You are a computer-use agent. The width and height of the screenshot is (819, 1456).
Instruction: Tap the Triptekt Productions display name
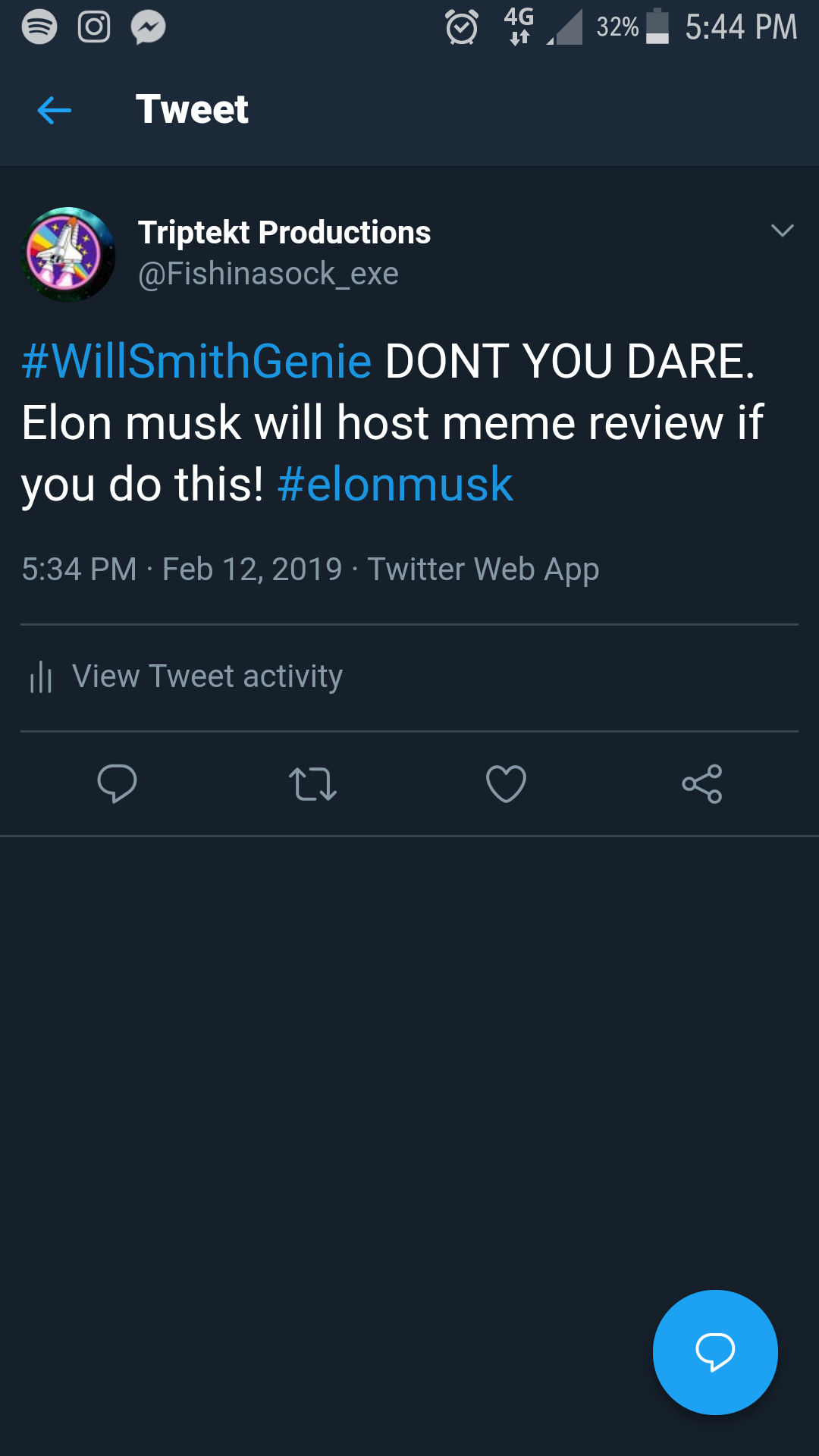(x=284, y=232)
